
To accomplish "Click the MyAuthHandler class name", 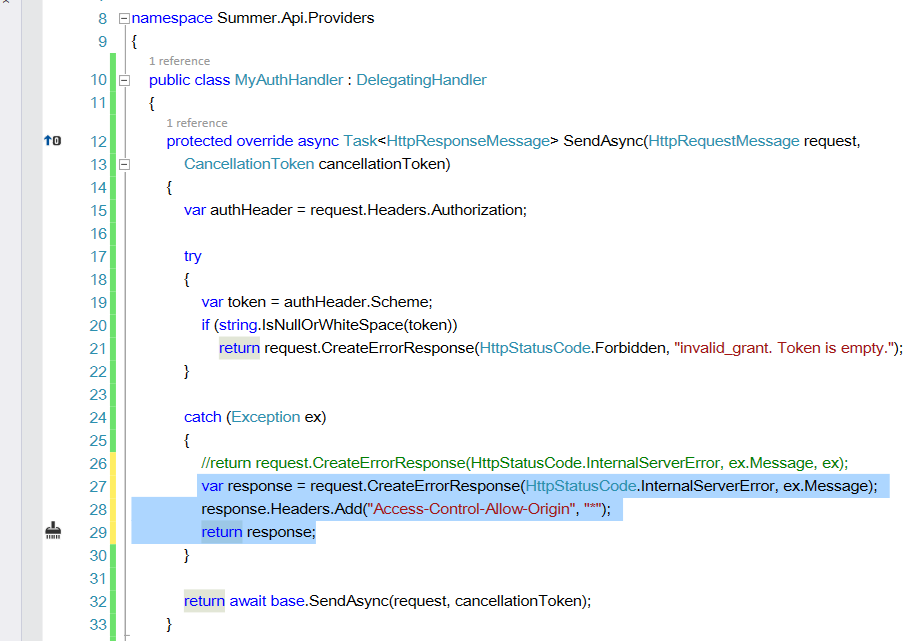I will tap(289, 80).
